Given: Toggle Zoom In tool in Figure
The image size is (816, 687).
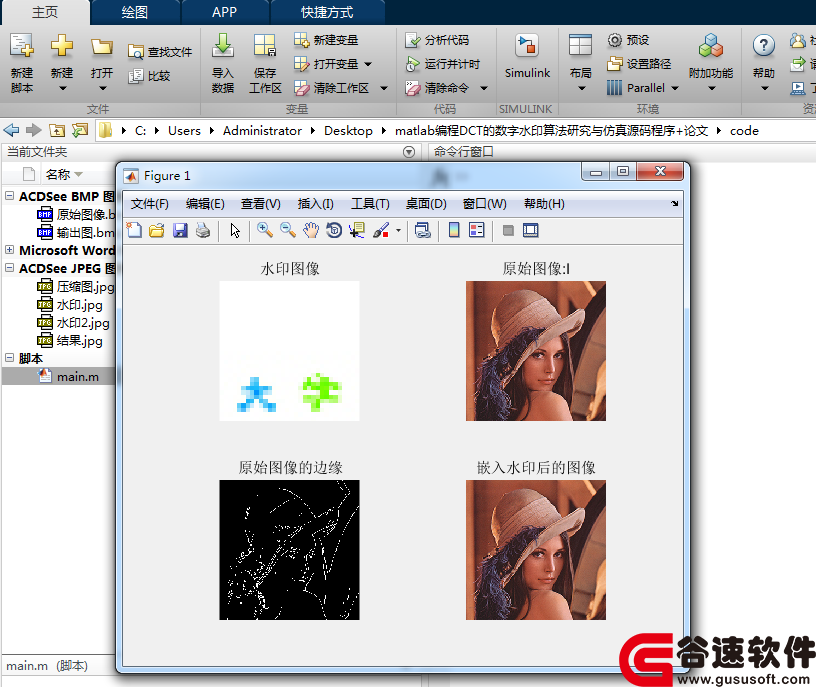Looking at the screenshot, I should tap(265, 230).
